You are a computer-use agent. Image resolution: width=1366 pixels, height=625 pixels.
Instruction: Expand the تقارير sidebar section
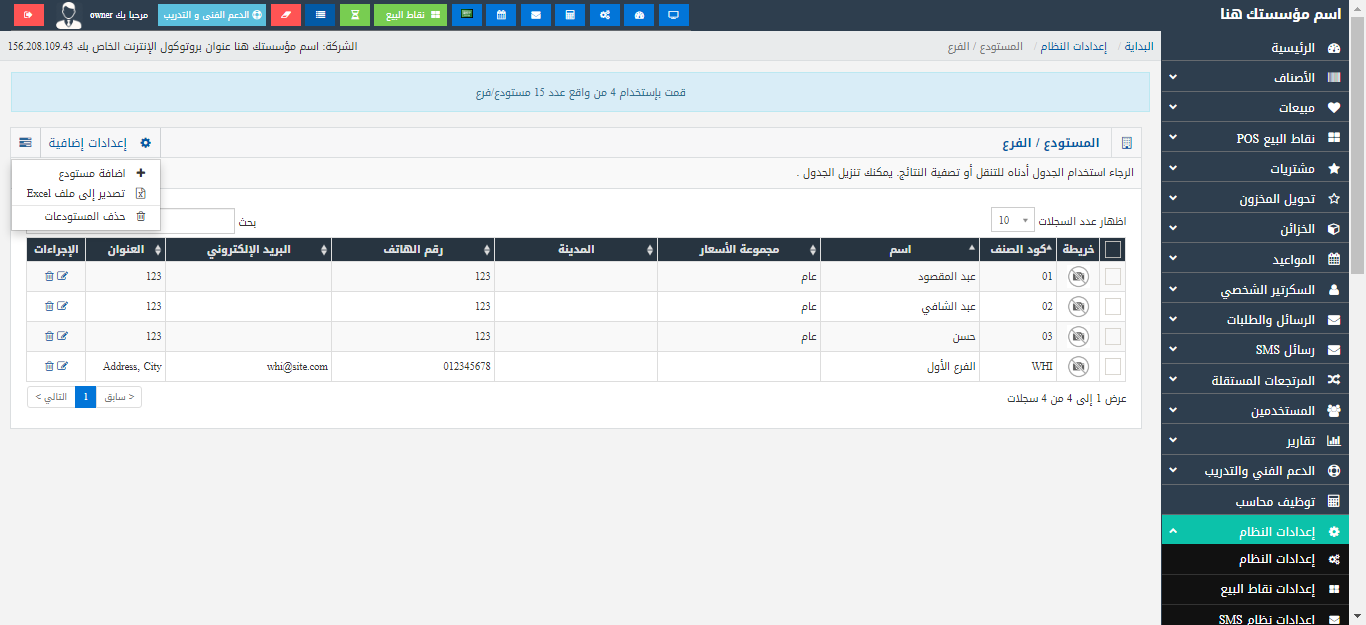1263,440
